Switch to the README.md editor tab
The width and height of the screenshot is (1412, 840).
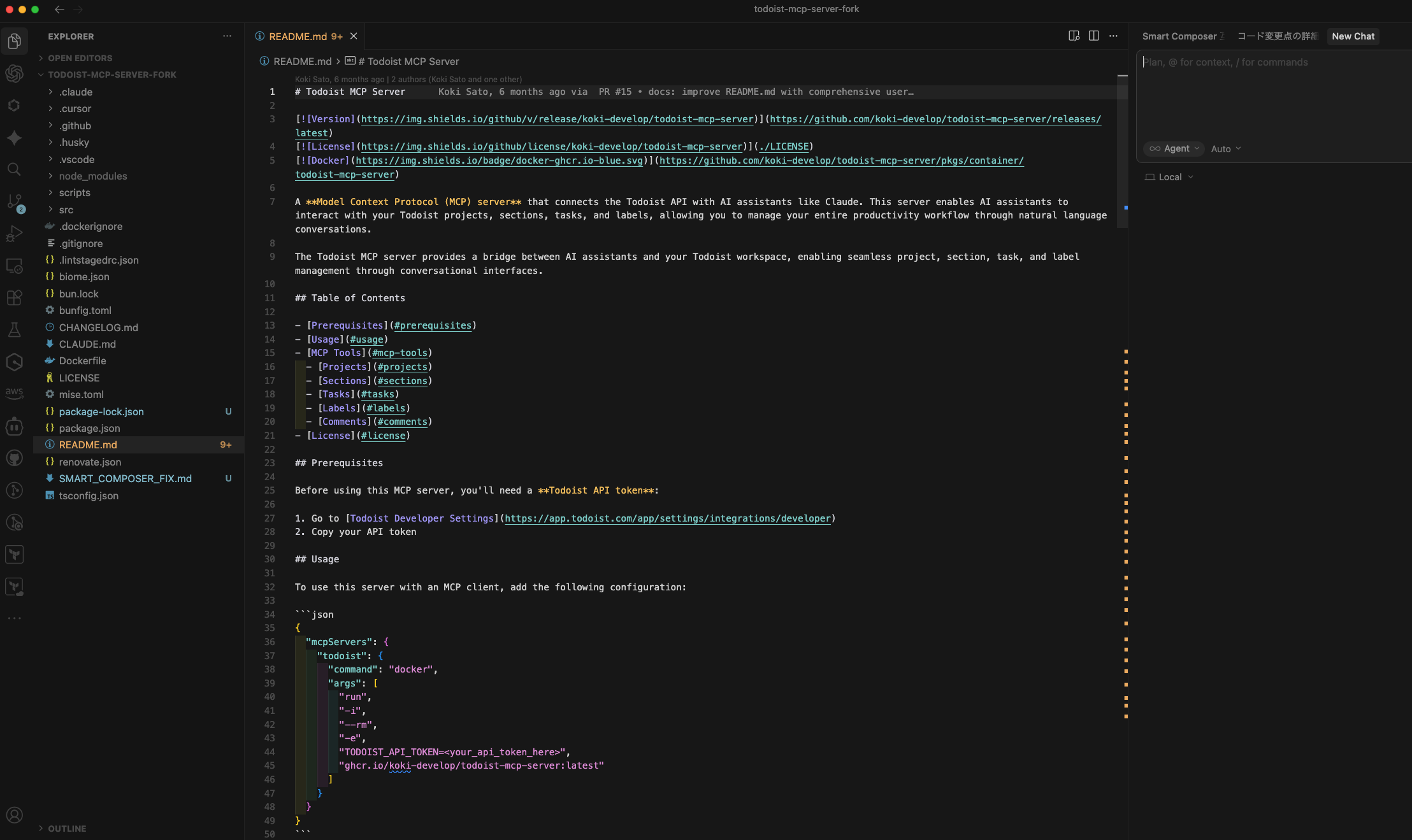pos(299,36)
